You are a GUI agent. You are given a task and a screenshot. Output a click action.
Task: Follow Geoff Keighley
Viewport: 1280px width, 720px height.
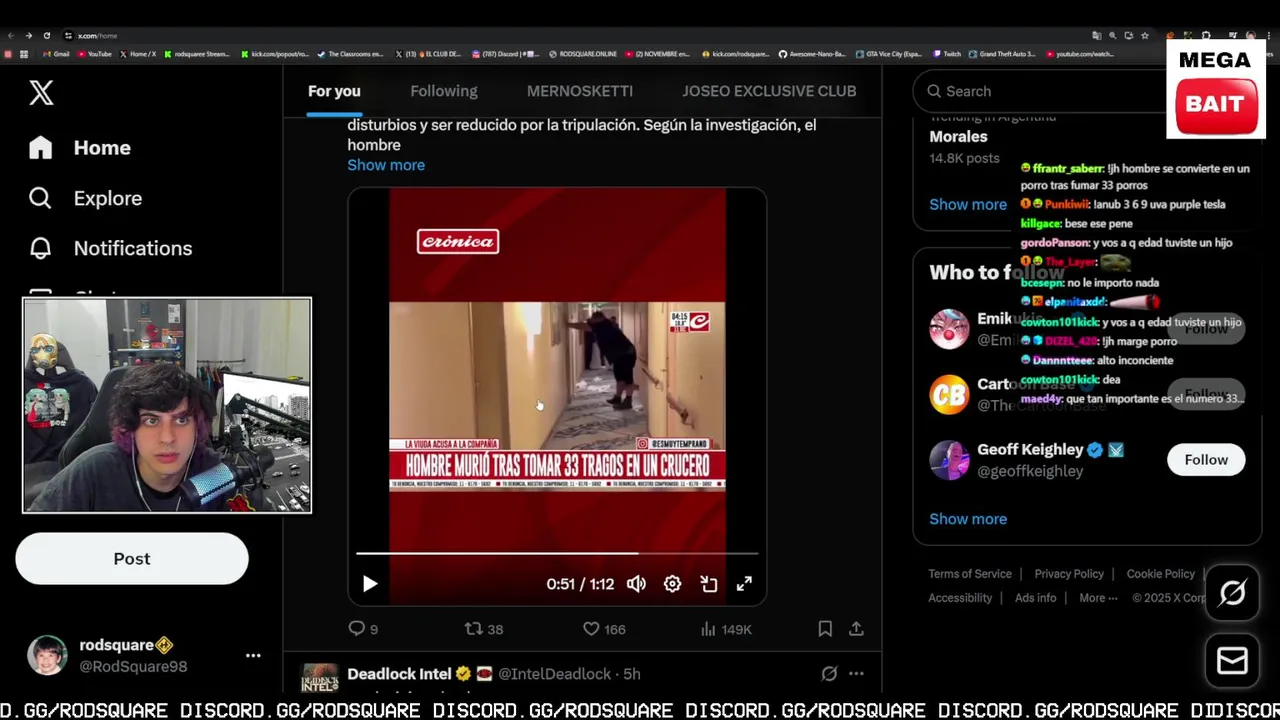[x=1206, y=460]
